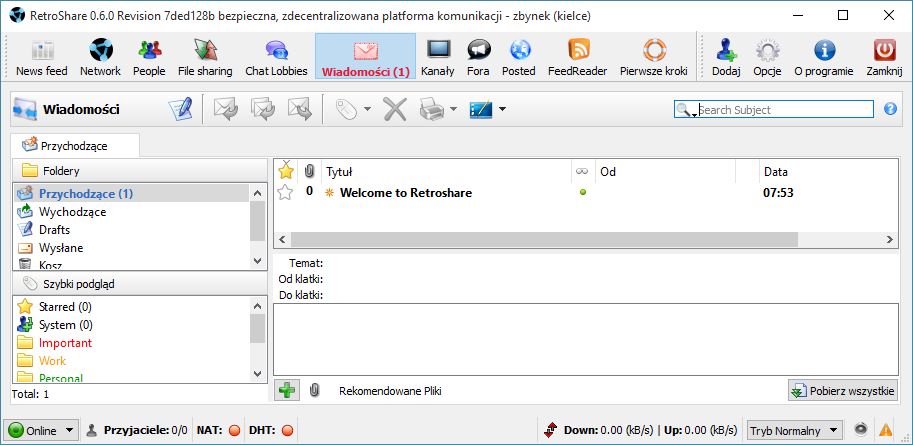
Task: Select the Wychodzące folder
Action: pyautogui.click(x=72, y=212)
